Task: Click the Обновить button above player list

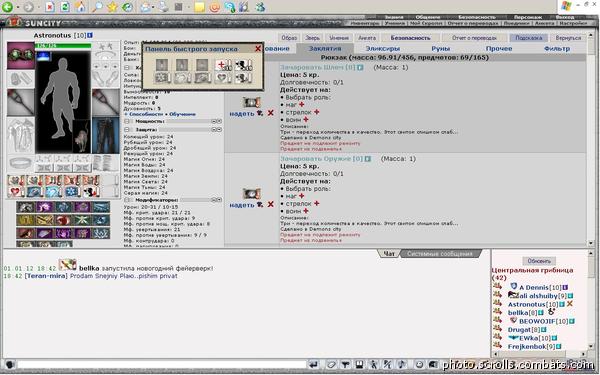Action: (x=539, y=261)
